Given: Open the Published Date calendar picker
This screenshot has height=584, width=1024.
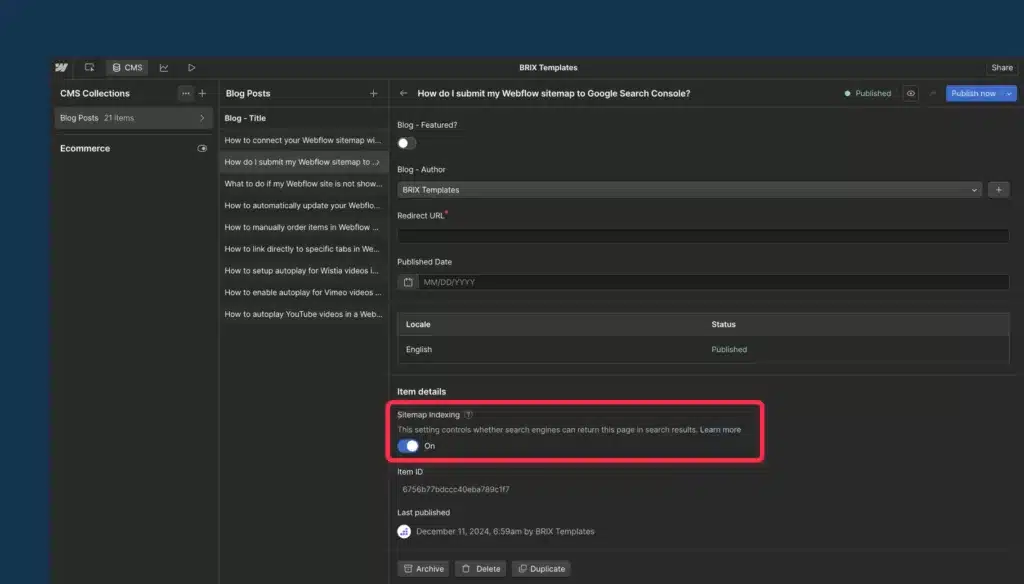Looking at the screenshot, I should click(408, 282).
